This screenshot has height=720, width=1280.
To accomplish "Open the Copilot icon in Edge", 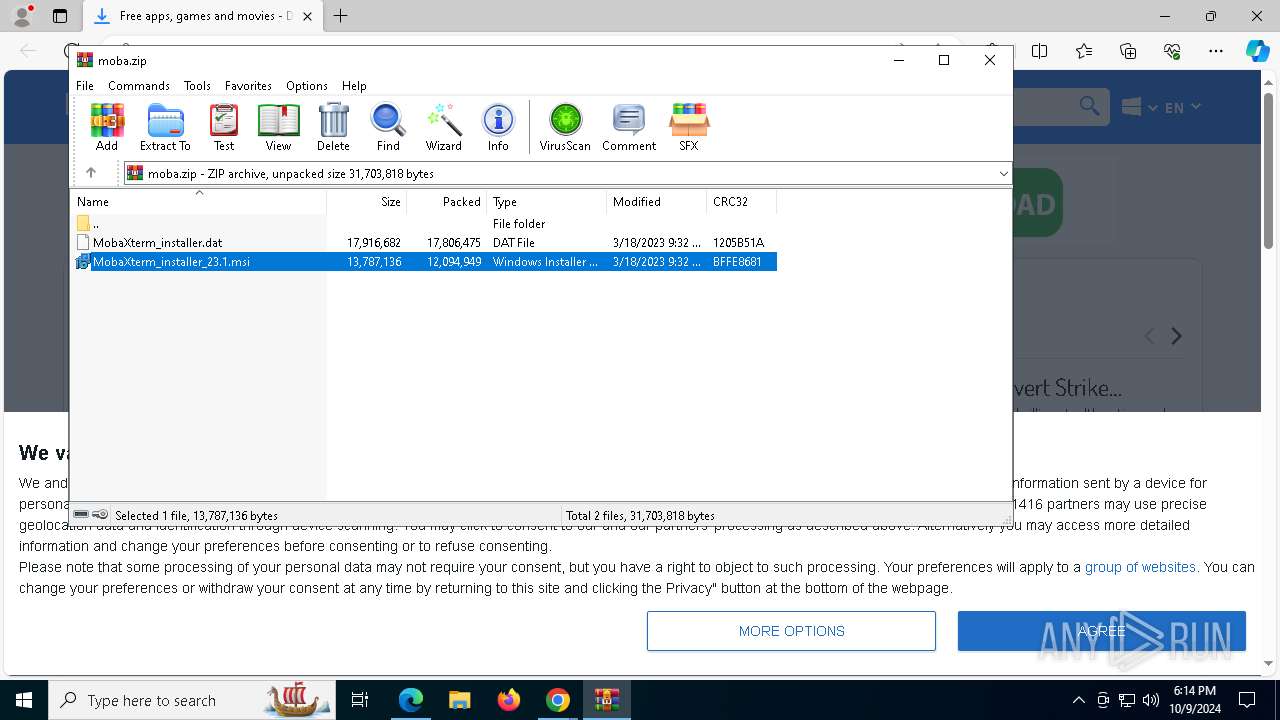I will click(1257, 51).
